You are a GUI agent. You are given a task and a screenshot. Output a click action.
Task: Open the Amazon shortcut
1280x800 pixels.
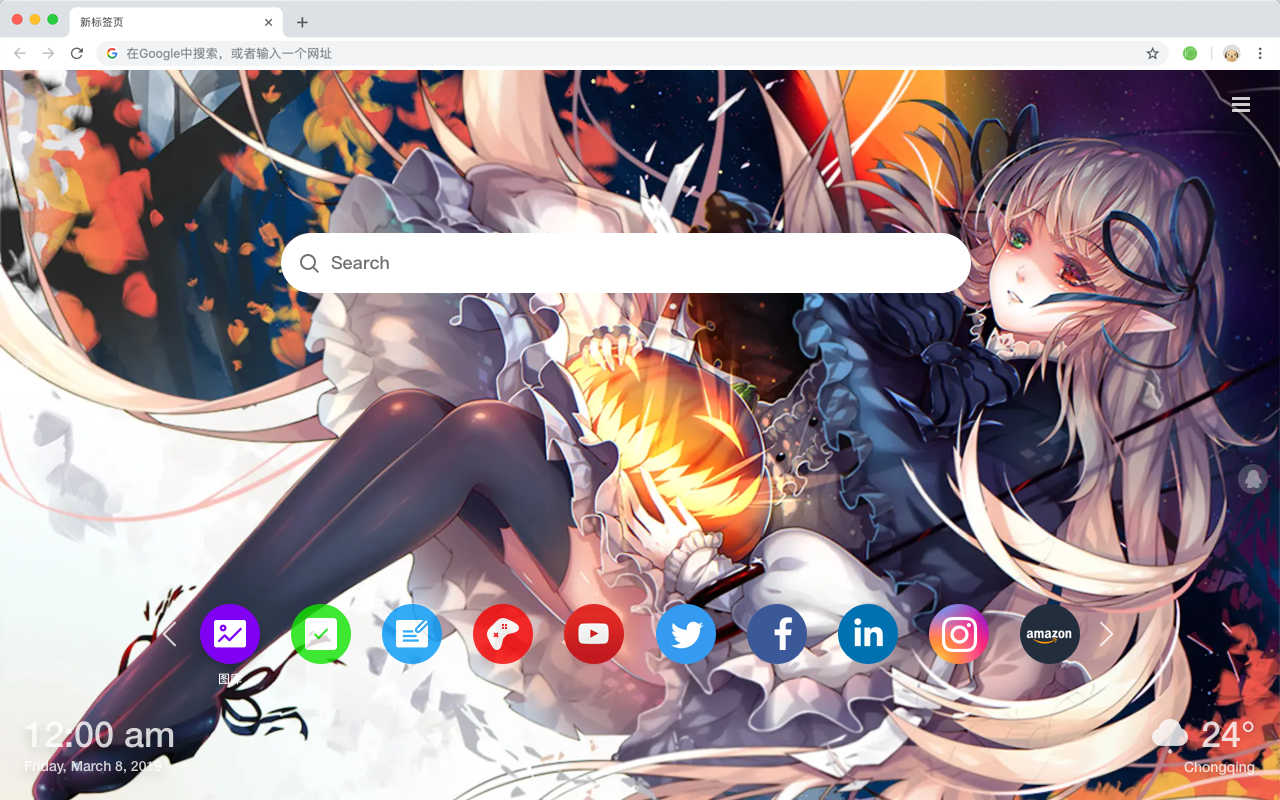(x=1050, y=634)
